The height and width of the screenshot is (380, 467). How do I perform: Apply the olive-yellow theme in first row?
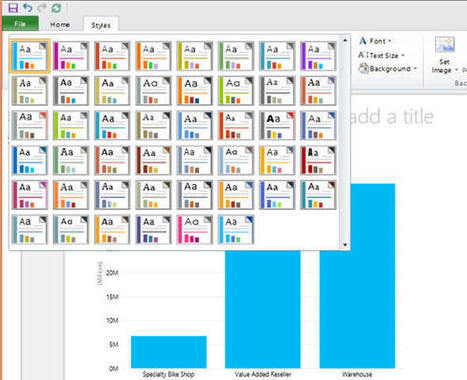coord(195,56)
